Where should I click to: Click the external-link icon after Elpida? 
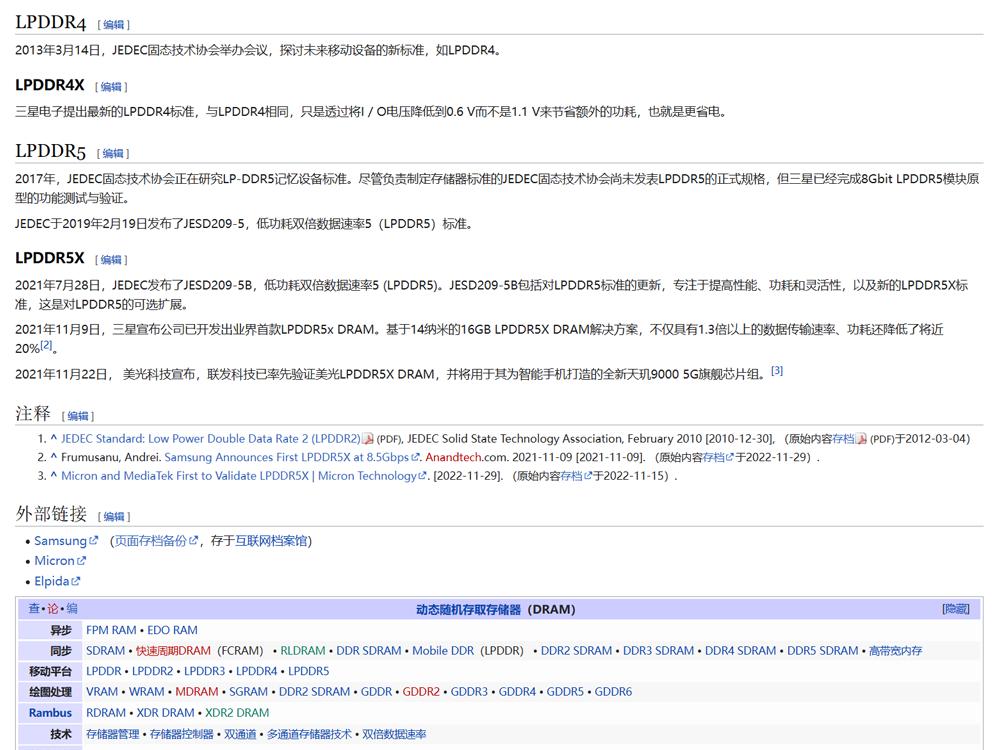(x=76, y=581)
